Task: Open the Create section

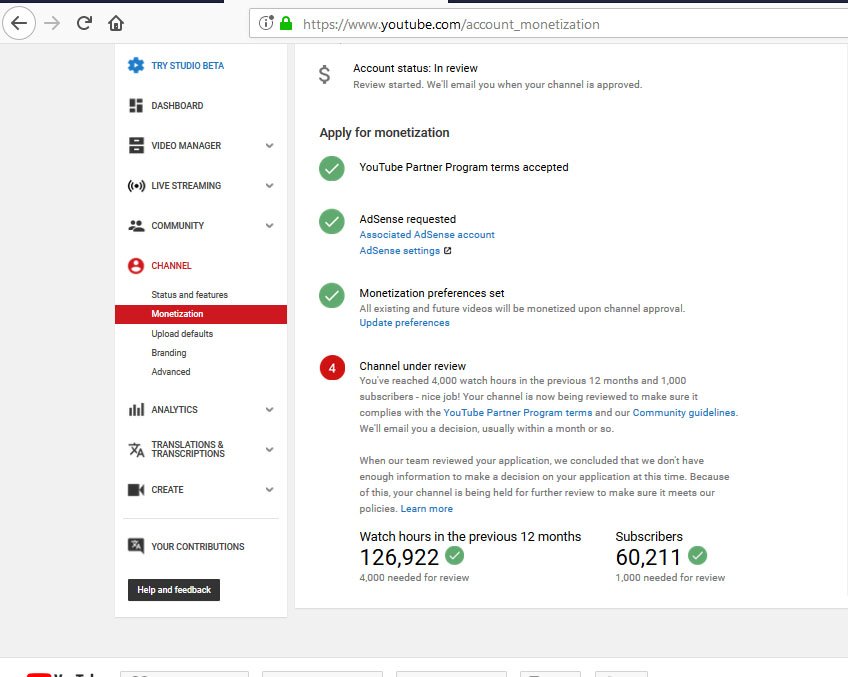Action: [x=167, y=489]
